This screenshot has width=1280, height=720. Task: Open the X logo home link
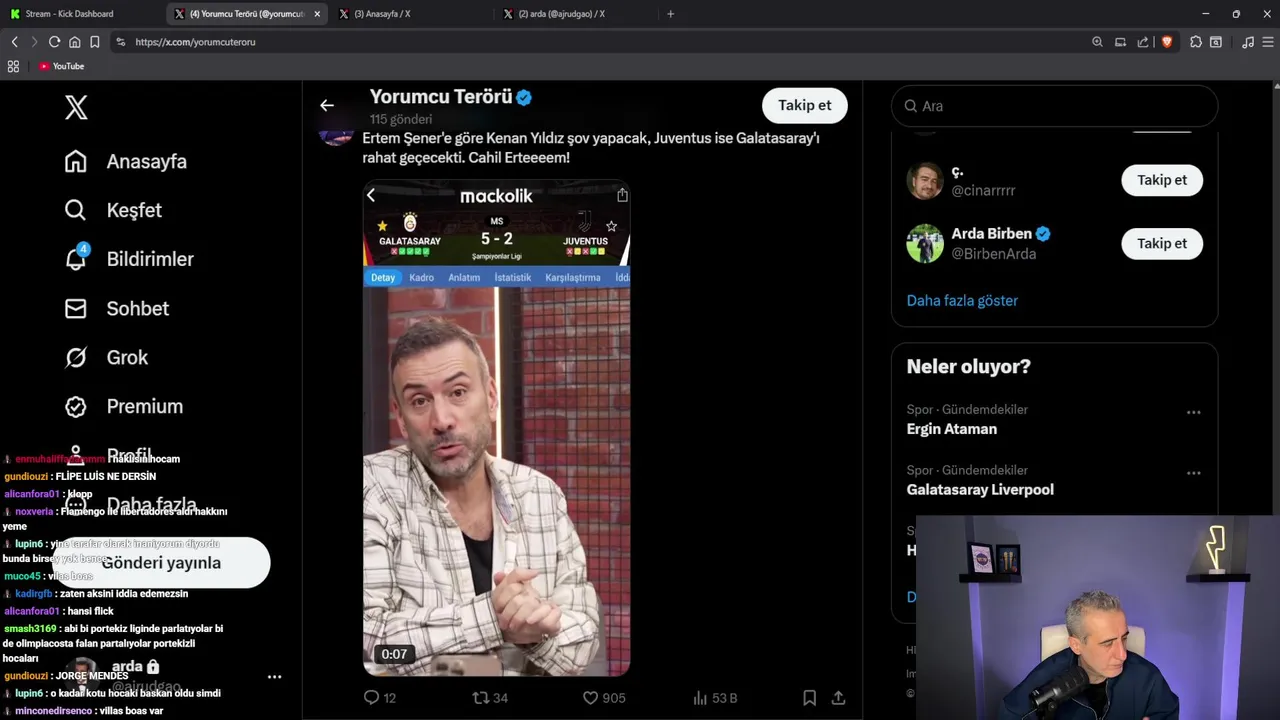[76, 107]
